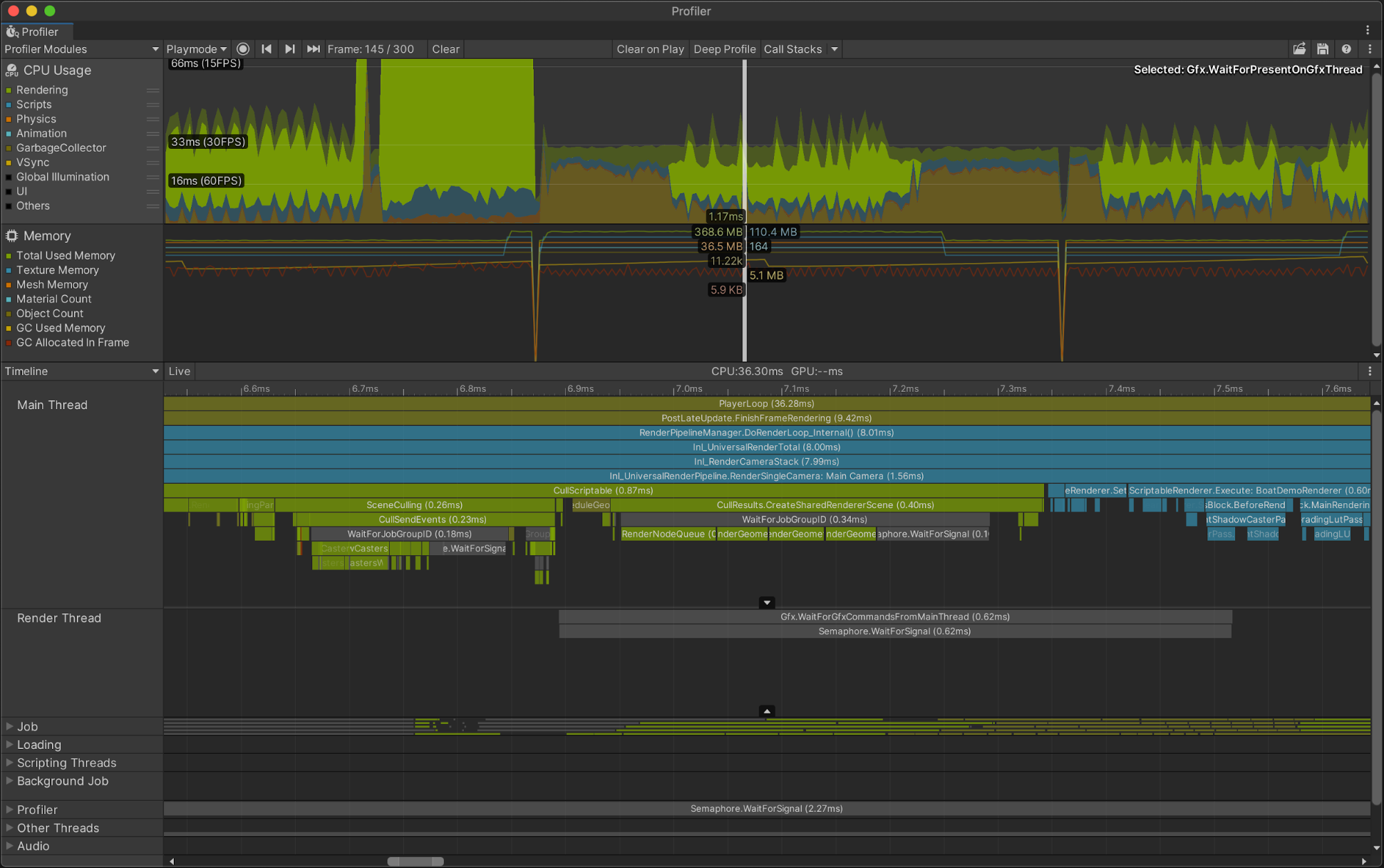This screenshot has width=1384, height=868.
Task: Open Playmode target dropdown
Action: click(x=197, y=49)
